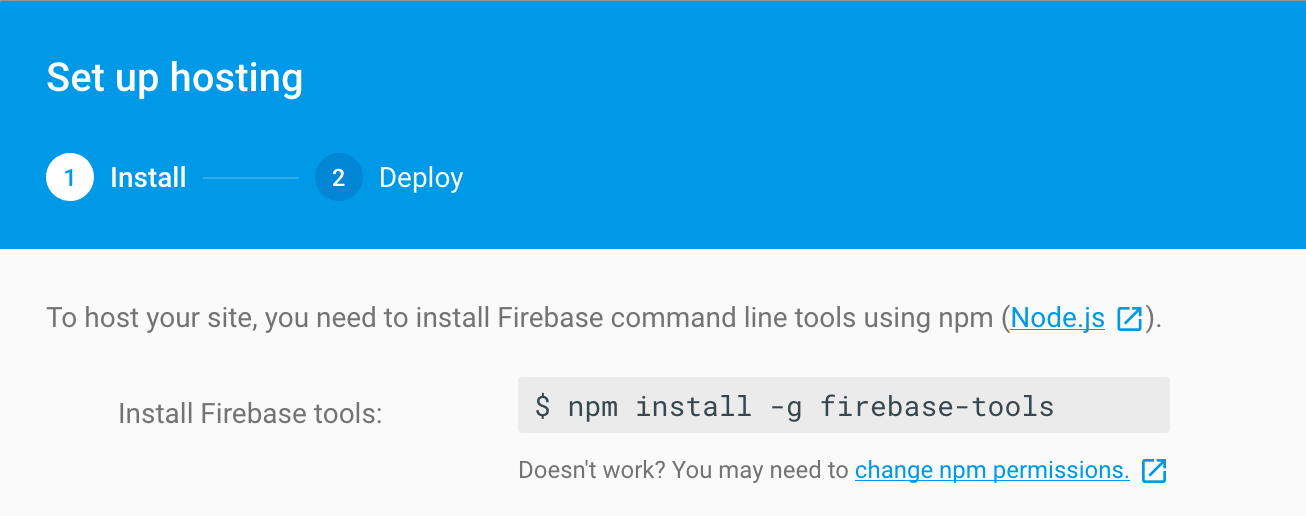Click the Install Firebase tools label

[x=250, y=413]
